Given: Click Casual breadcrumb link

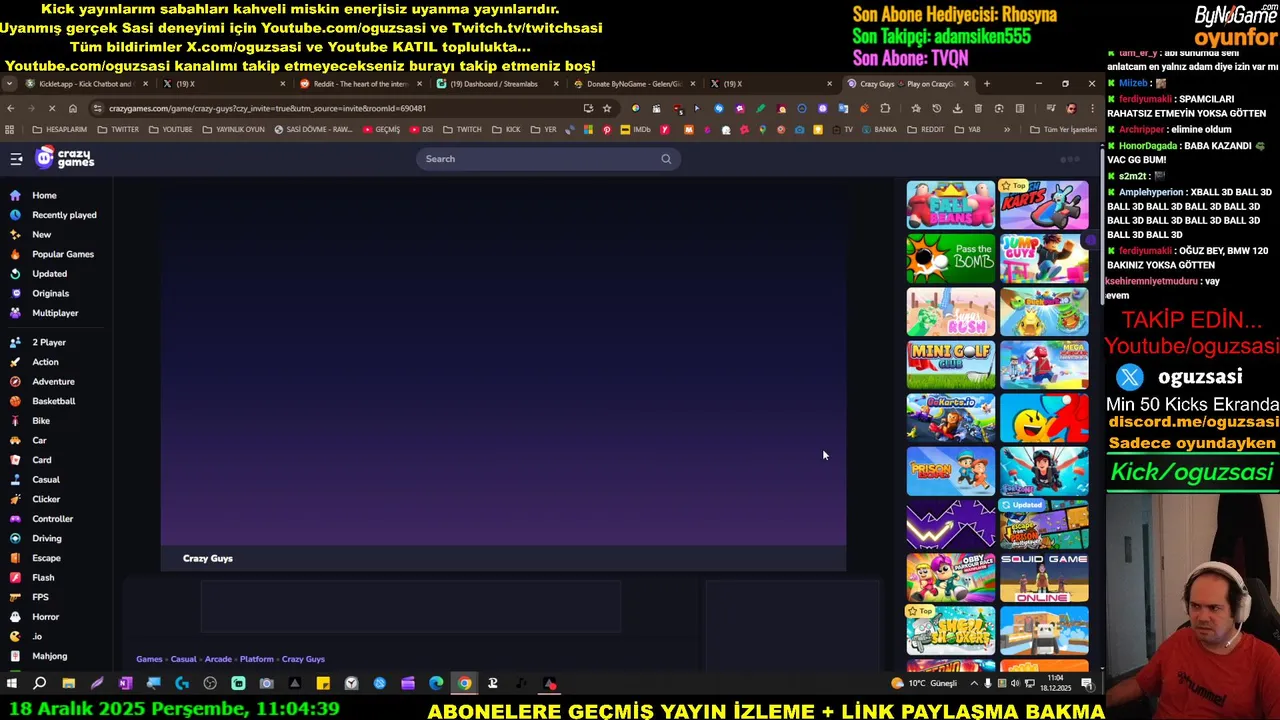Looking at the screenshot, I should click(183, 659).
